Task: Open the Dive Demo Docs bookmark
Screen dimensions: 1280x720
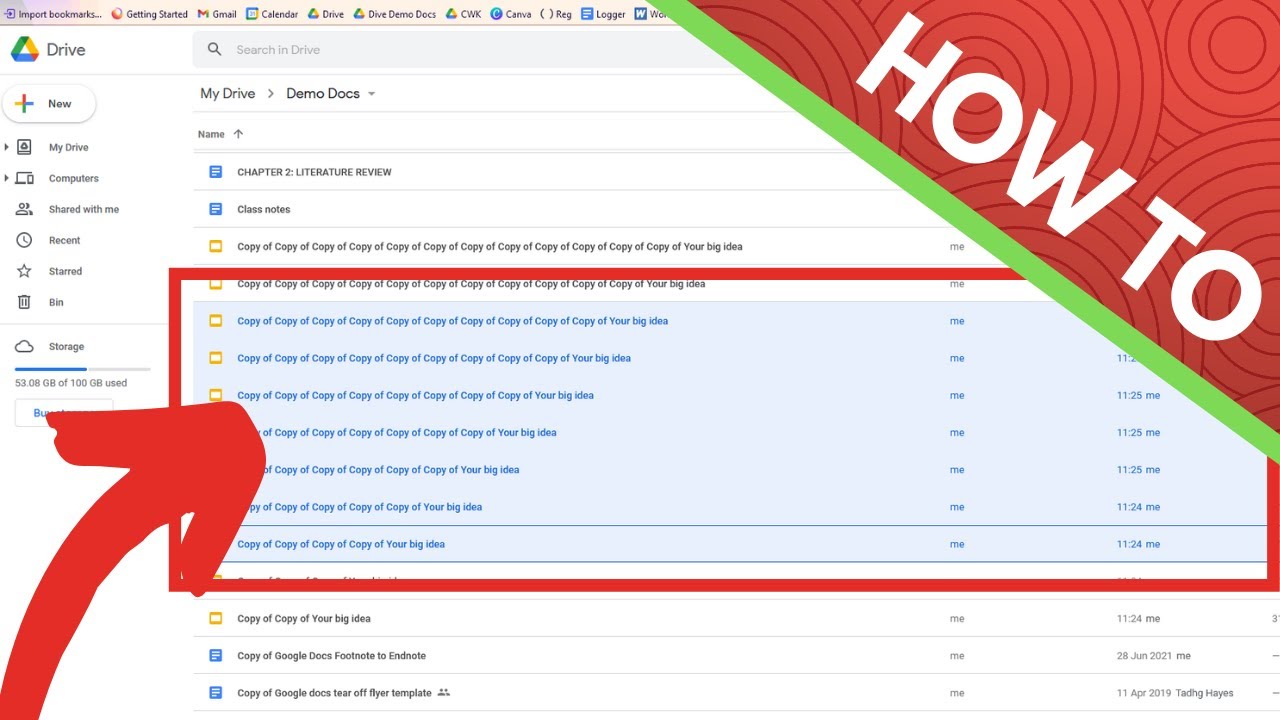Action: pos(394,14)
